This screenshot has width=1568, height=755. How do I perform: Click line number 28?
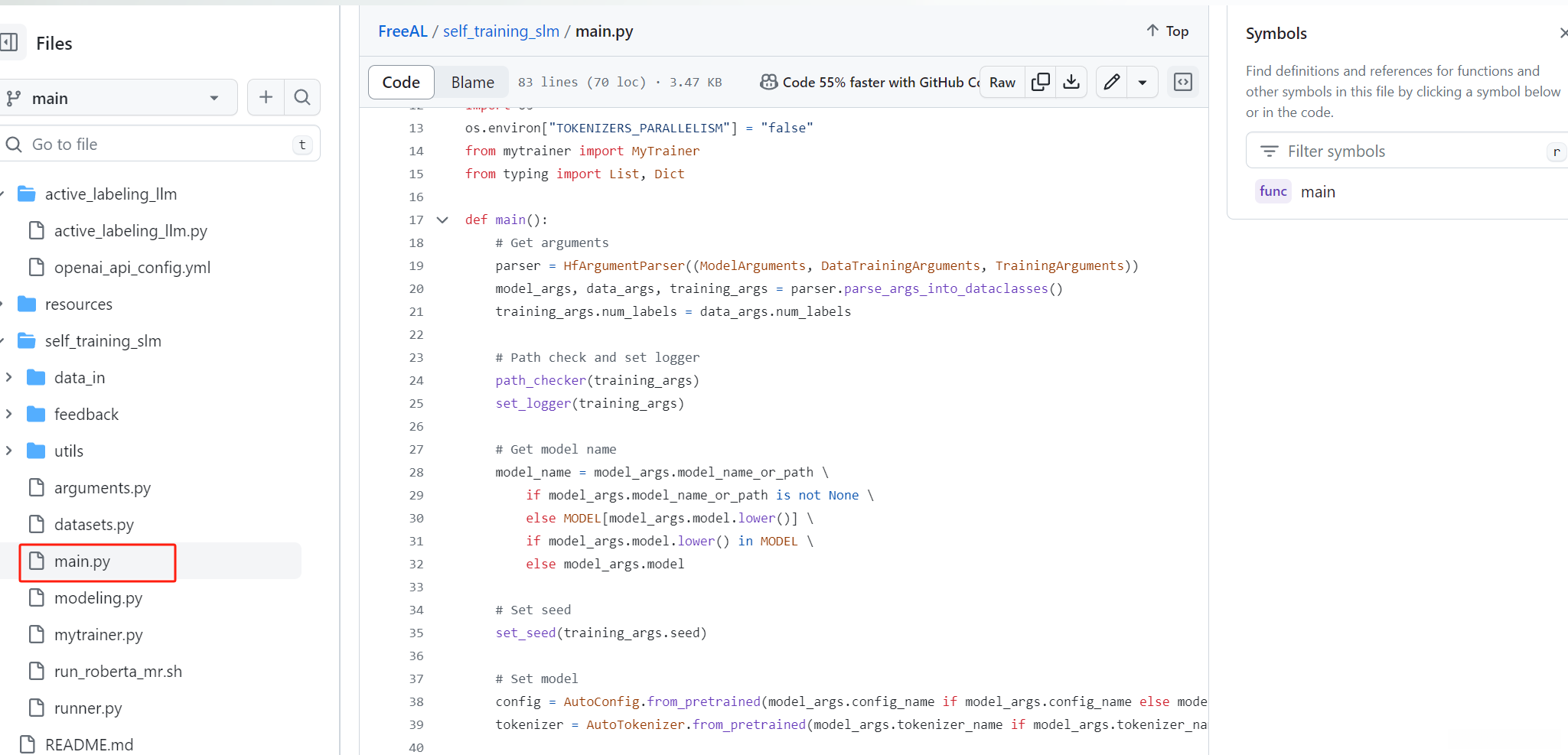point(416,472)
